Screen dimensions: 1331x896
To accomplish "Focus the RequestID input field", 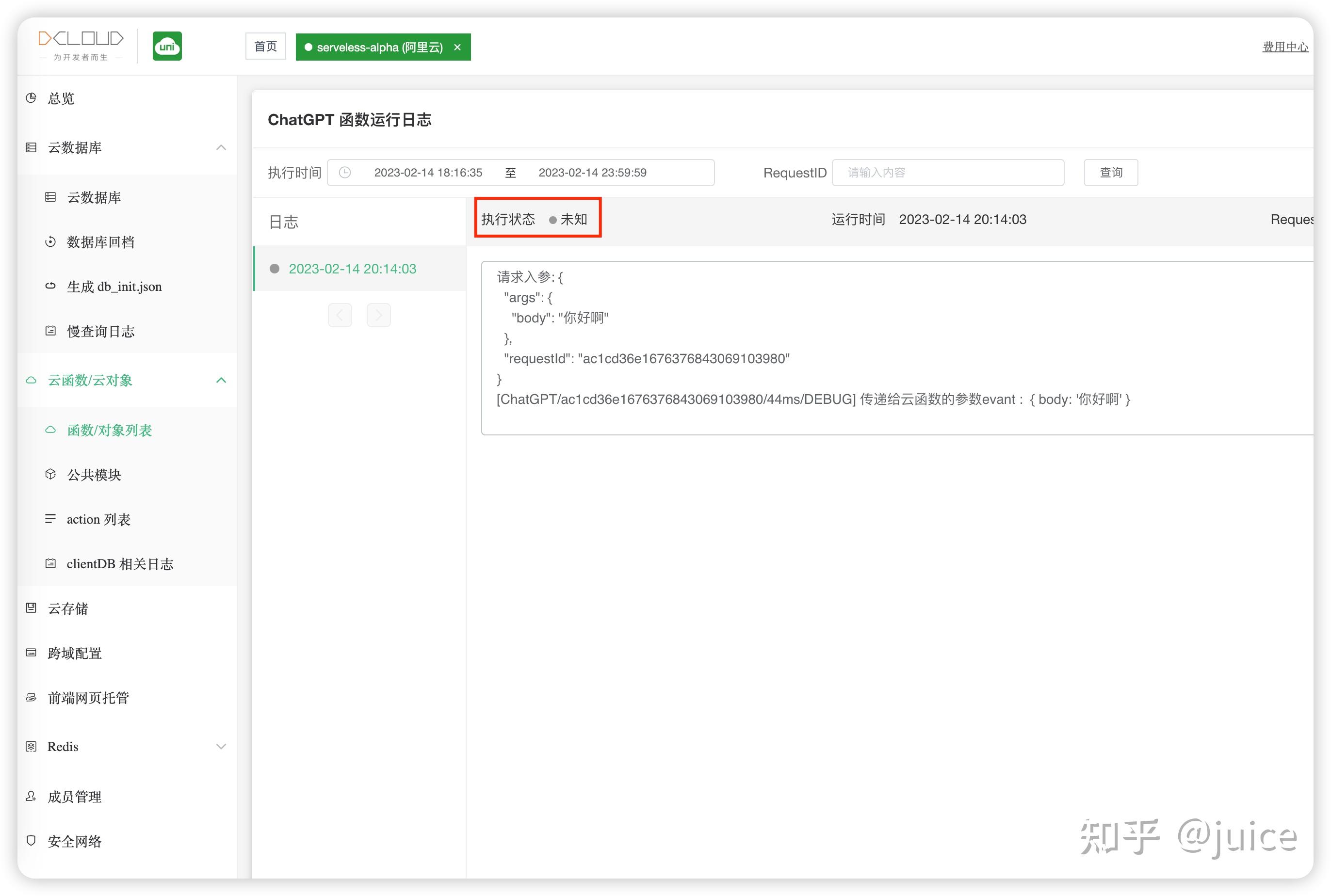I will (948, 173).
